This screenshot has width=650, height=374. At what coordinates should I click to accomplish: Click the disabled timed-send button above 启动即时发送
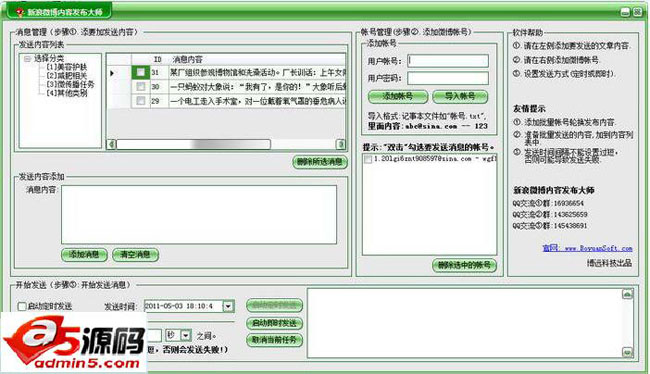(274, 306)
